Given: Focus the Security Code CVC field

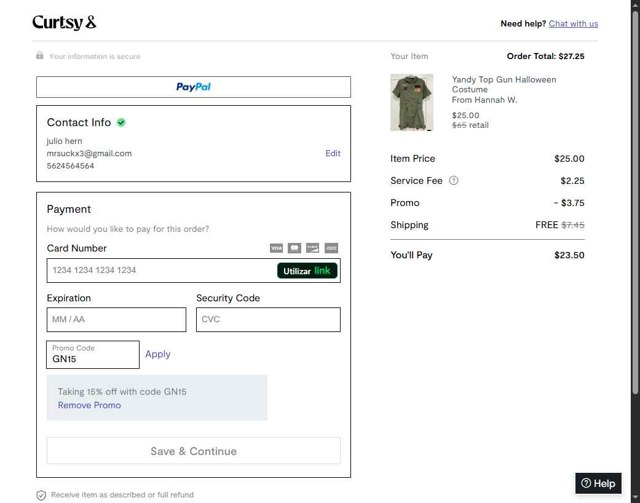Looking at the screenshot, I should pyautogui.click(x=268, y=319).
